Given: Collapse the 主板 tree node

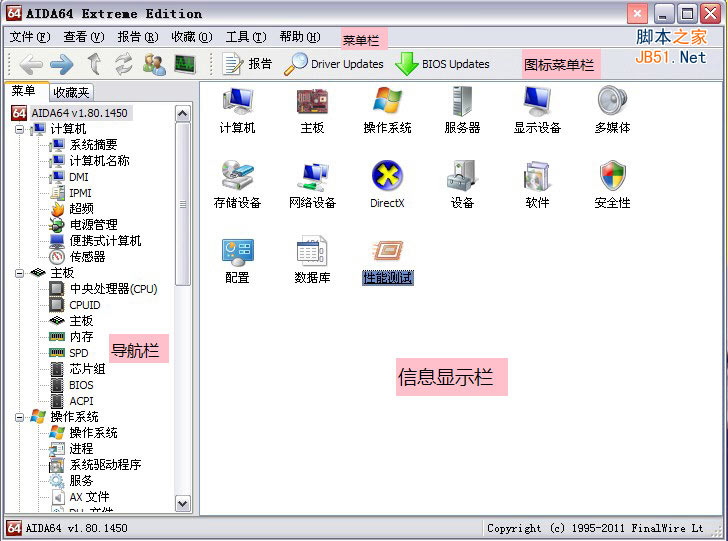Looking at the screenshot, I should click(19, 273).
